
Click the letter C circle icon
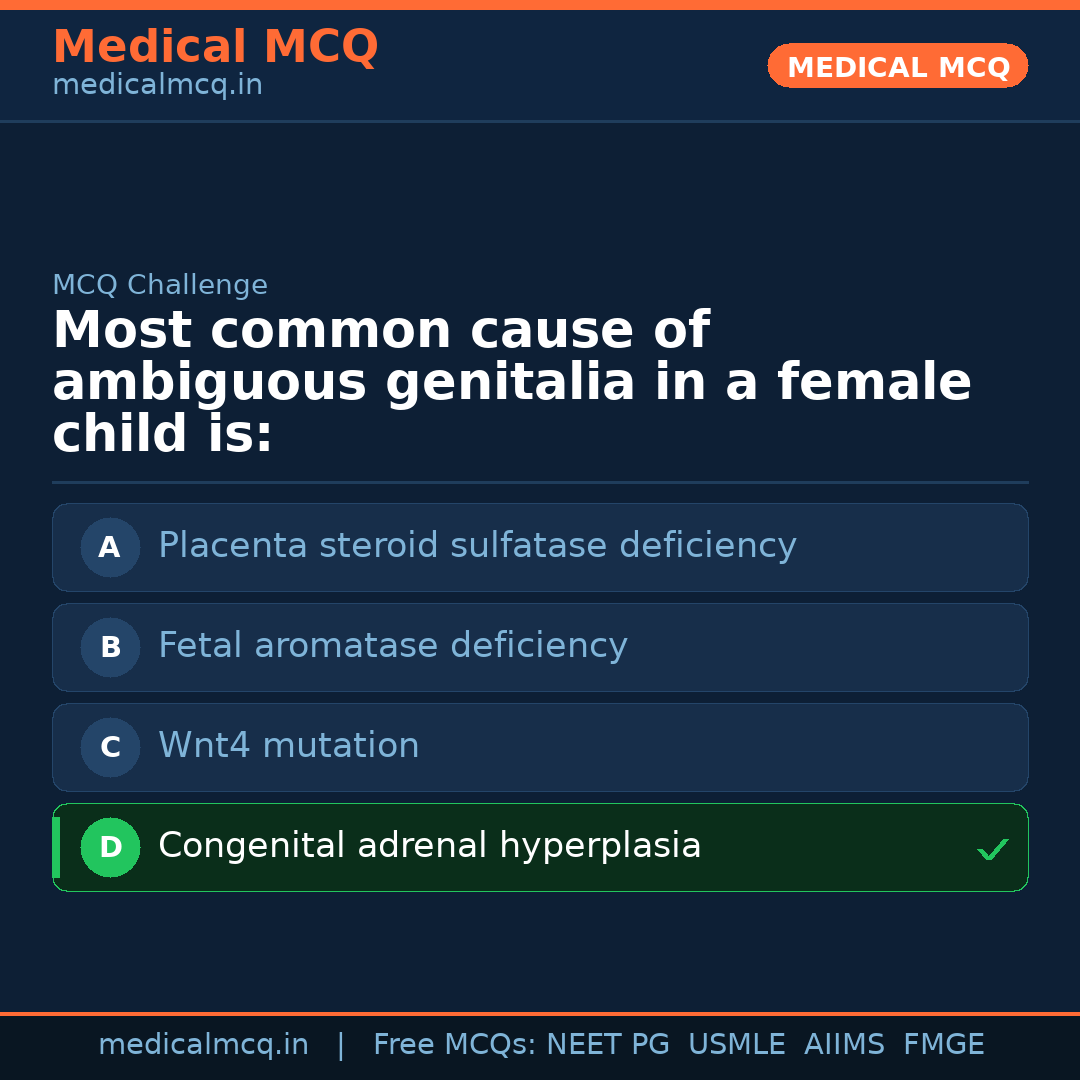point(110,747)
